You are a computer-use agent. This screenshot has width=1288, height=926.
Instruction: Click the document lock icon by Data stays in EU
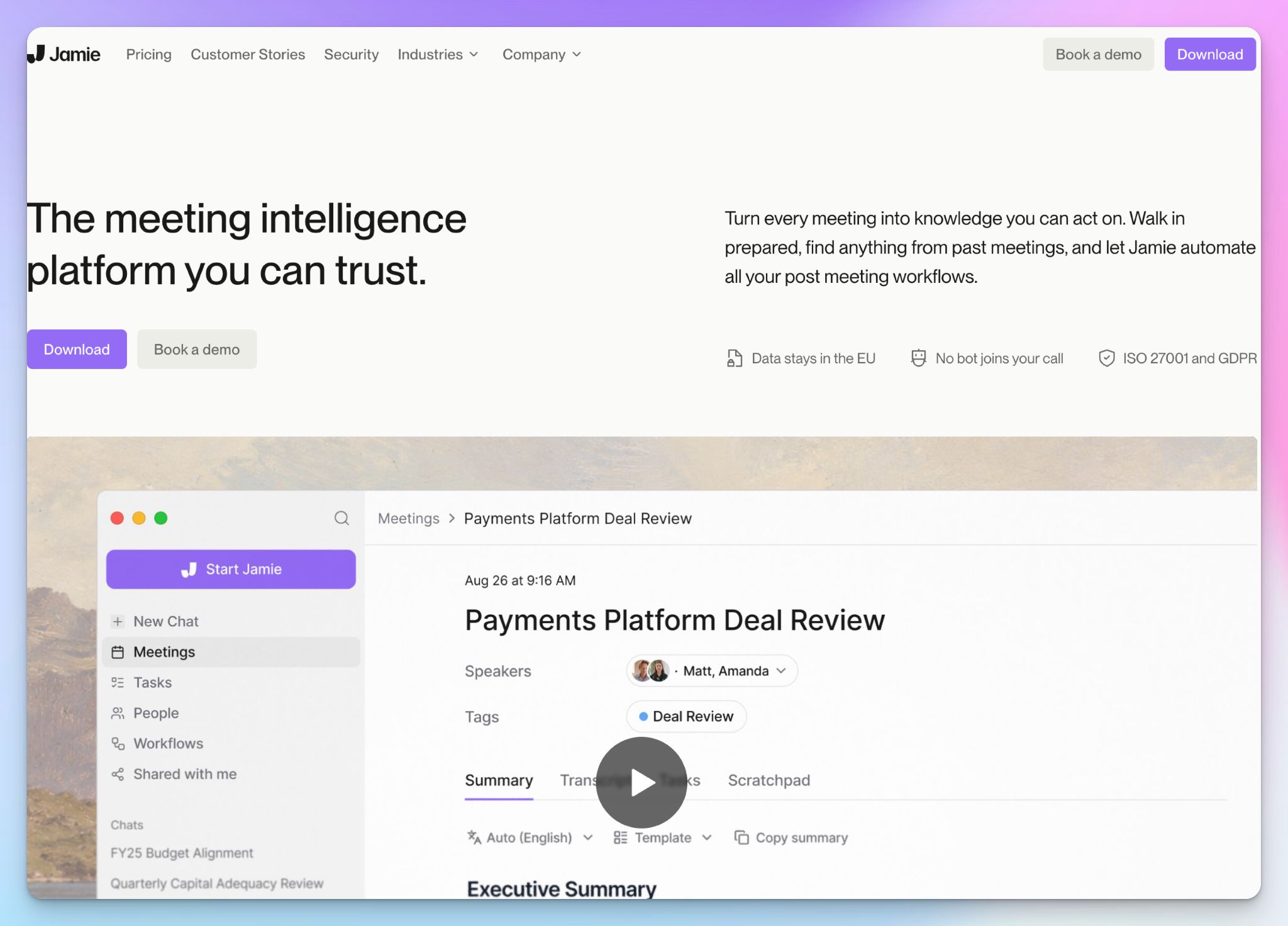[734, 358]
